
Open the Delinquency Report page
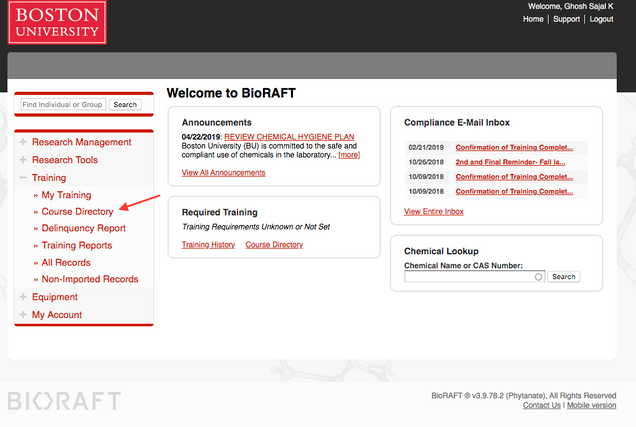(x=84, y=228)
